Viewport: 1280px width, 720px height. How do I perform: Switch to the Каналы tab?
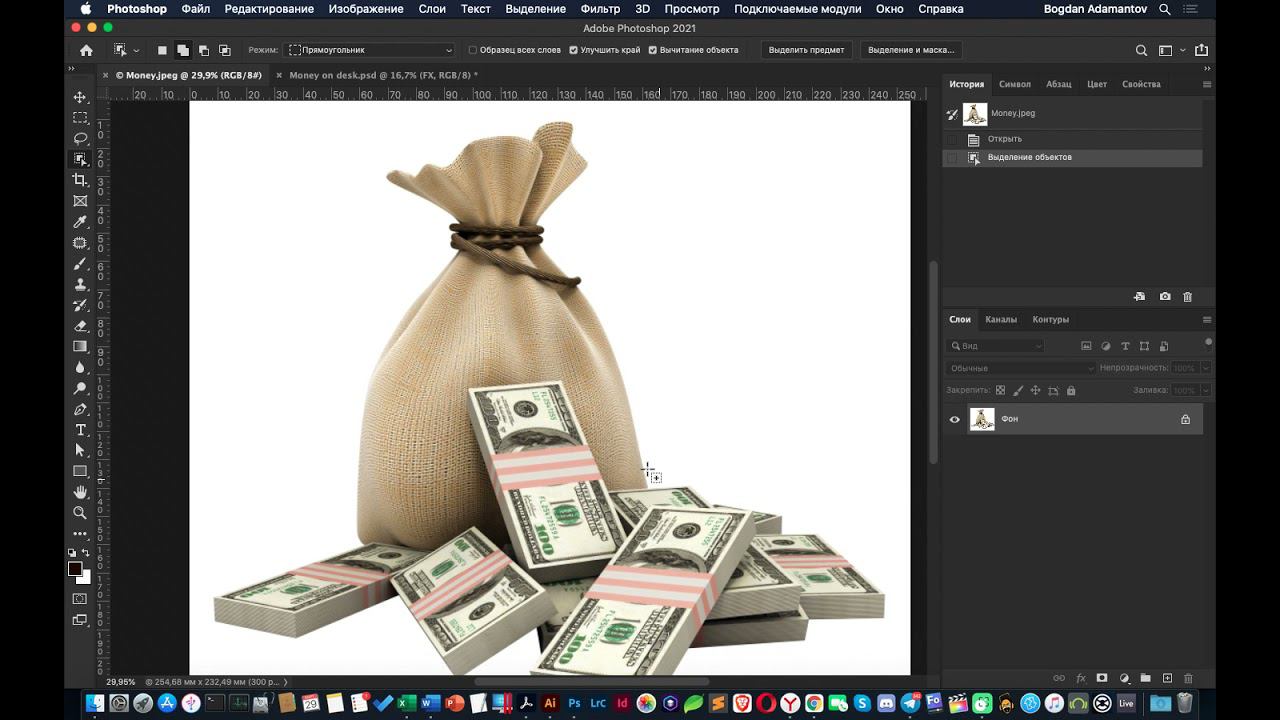[1001, 320]
